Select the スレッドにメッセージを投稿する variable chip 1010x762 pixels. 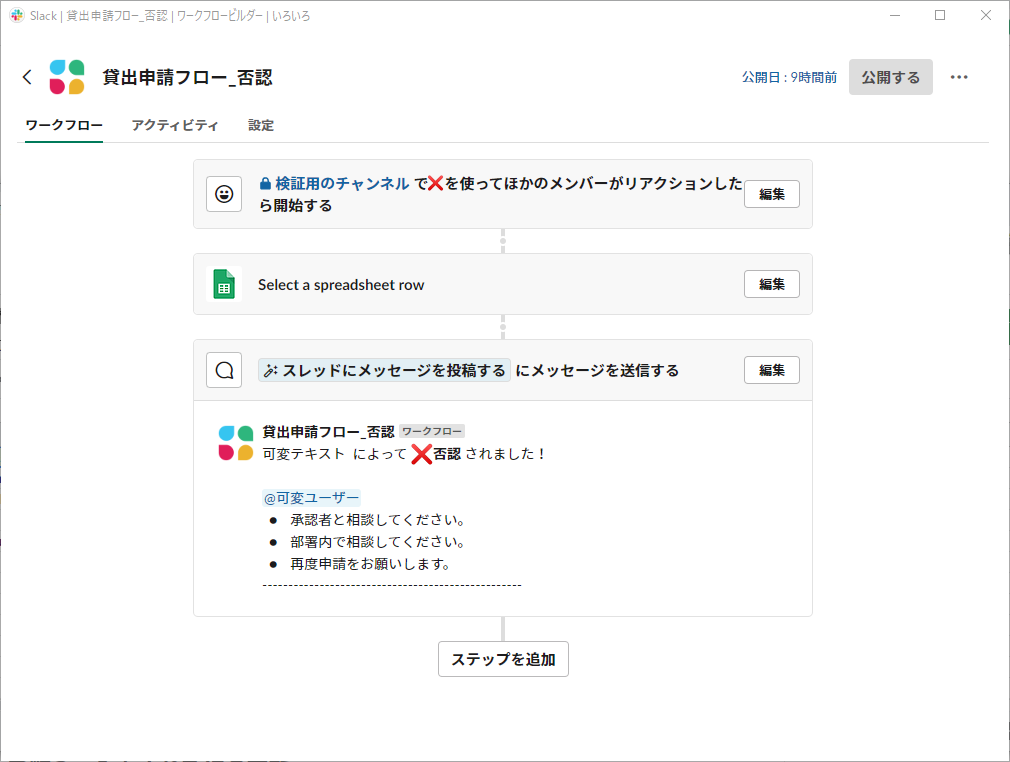(384, 370)
